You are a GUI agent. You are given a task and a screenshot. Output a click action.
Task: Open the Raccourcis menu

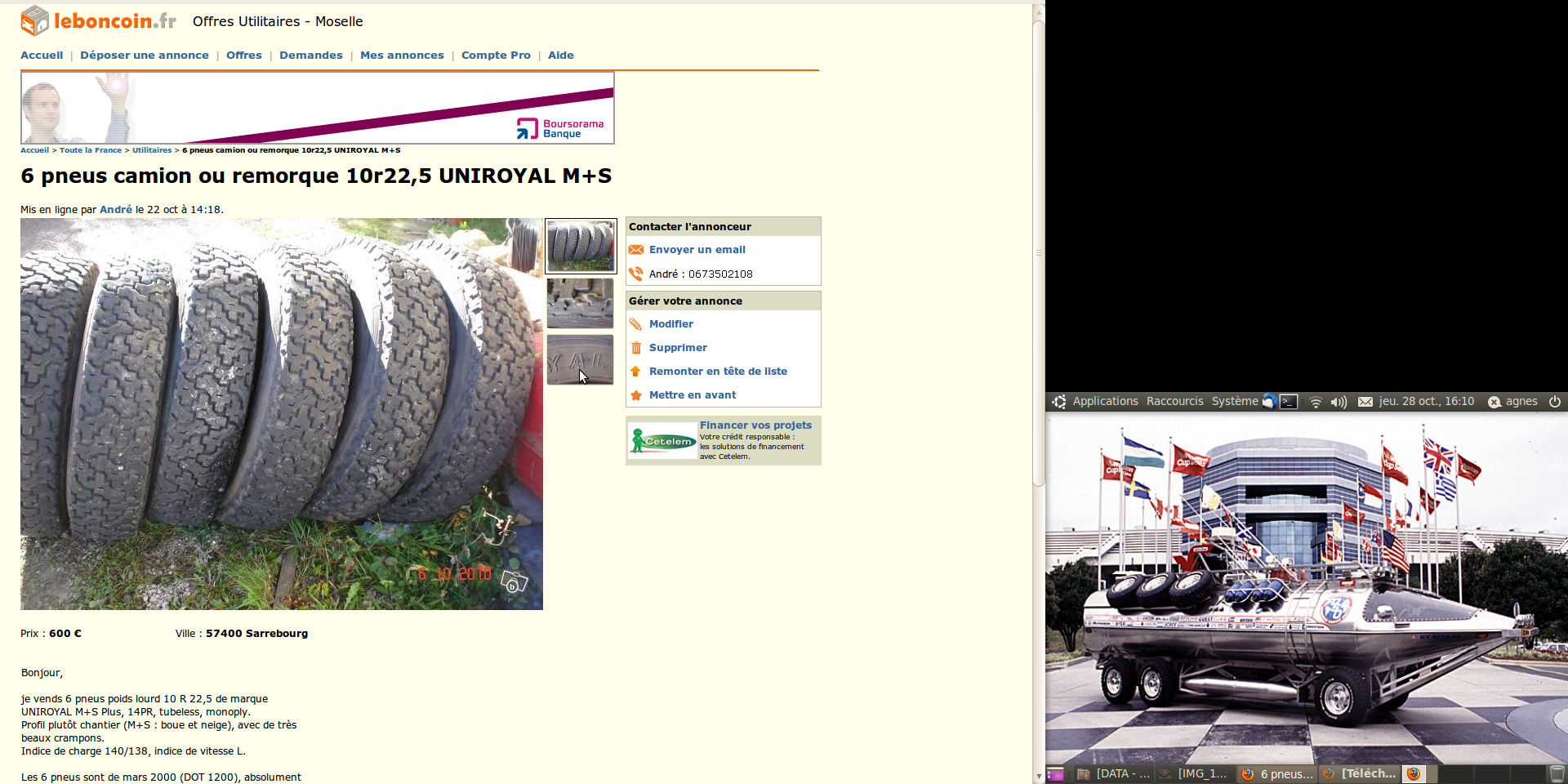(x=1174, y=401)
